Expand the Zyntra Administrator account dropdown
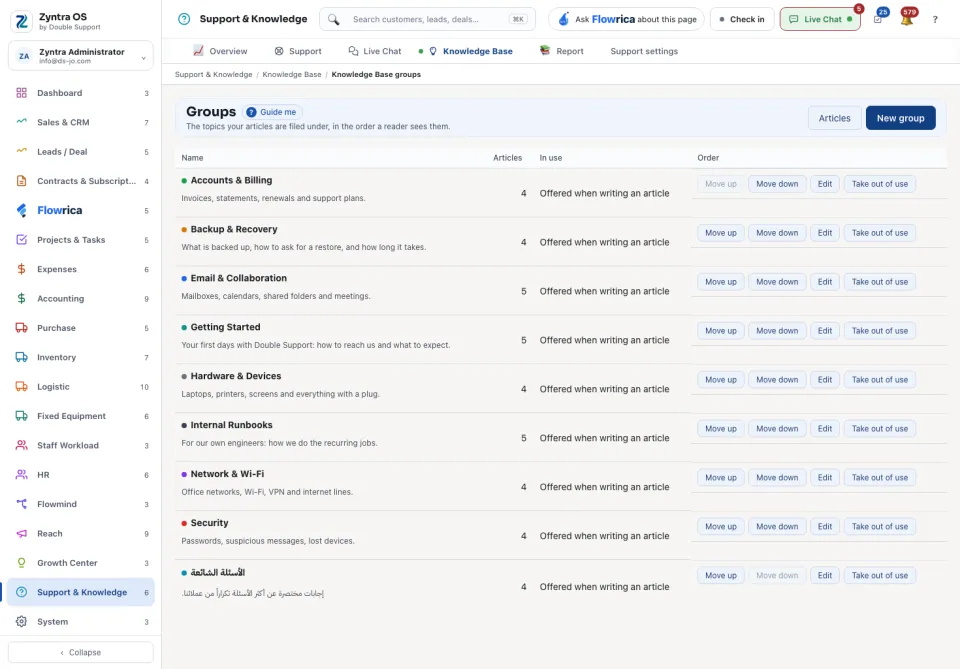960x669 pixels. coord(81,56)
